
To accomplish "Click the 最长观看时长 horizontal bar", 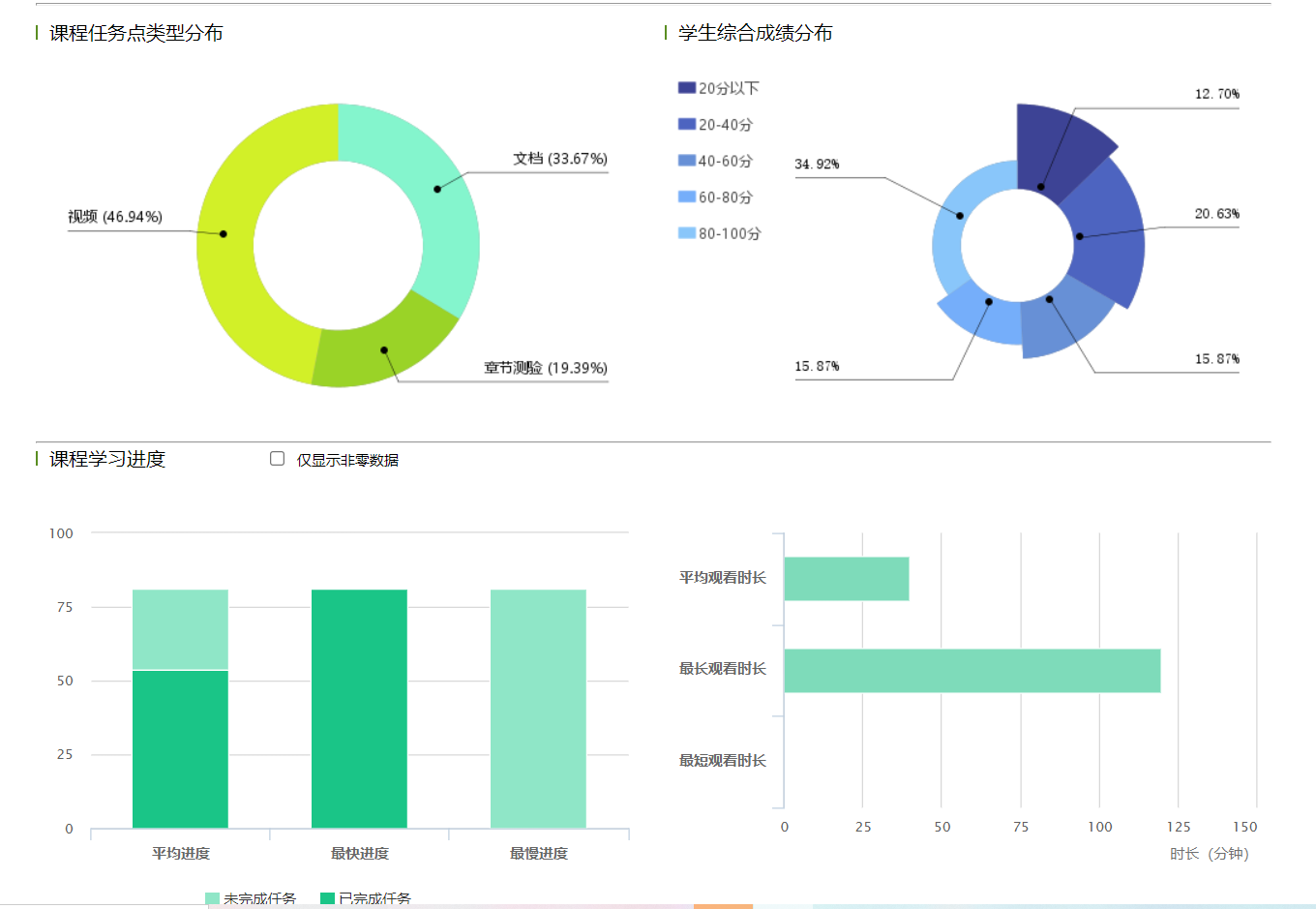I will pos(972,671).
